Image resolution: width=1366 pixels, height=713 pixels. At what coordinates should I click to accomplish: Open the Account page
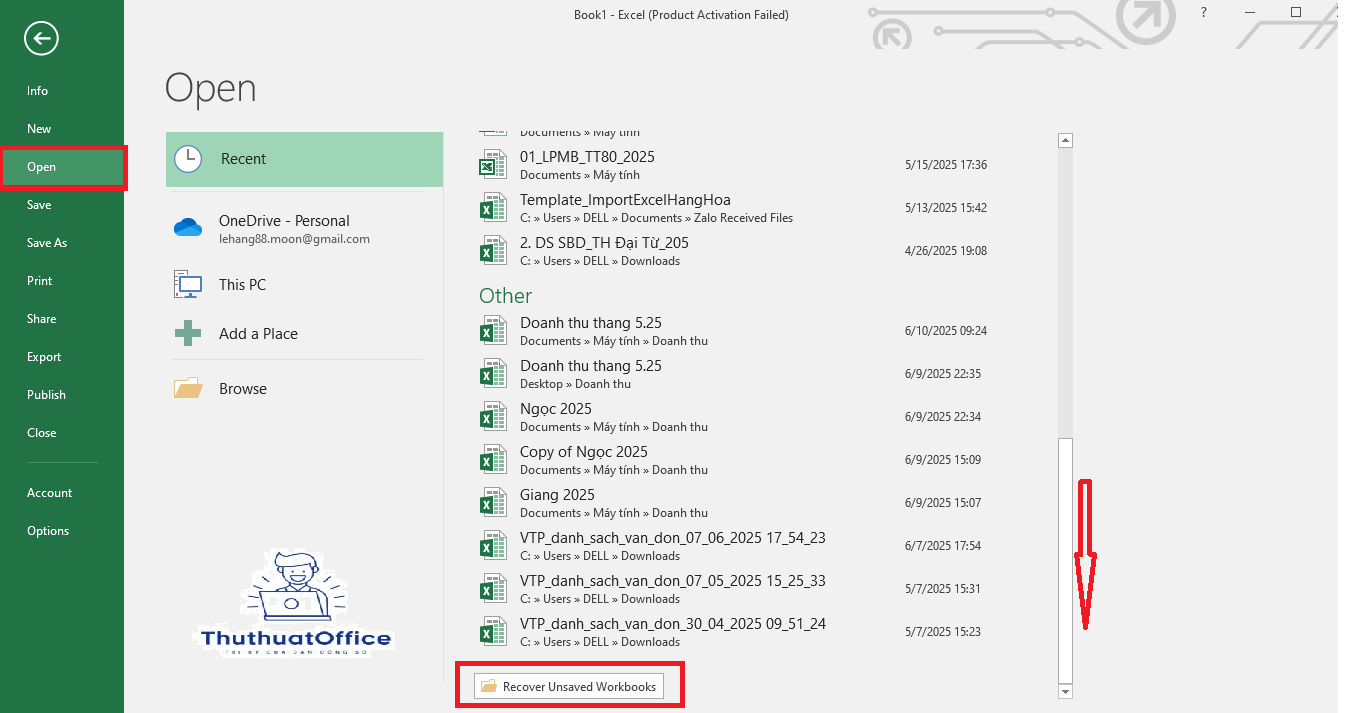[62, 493]
